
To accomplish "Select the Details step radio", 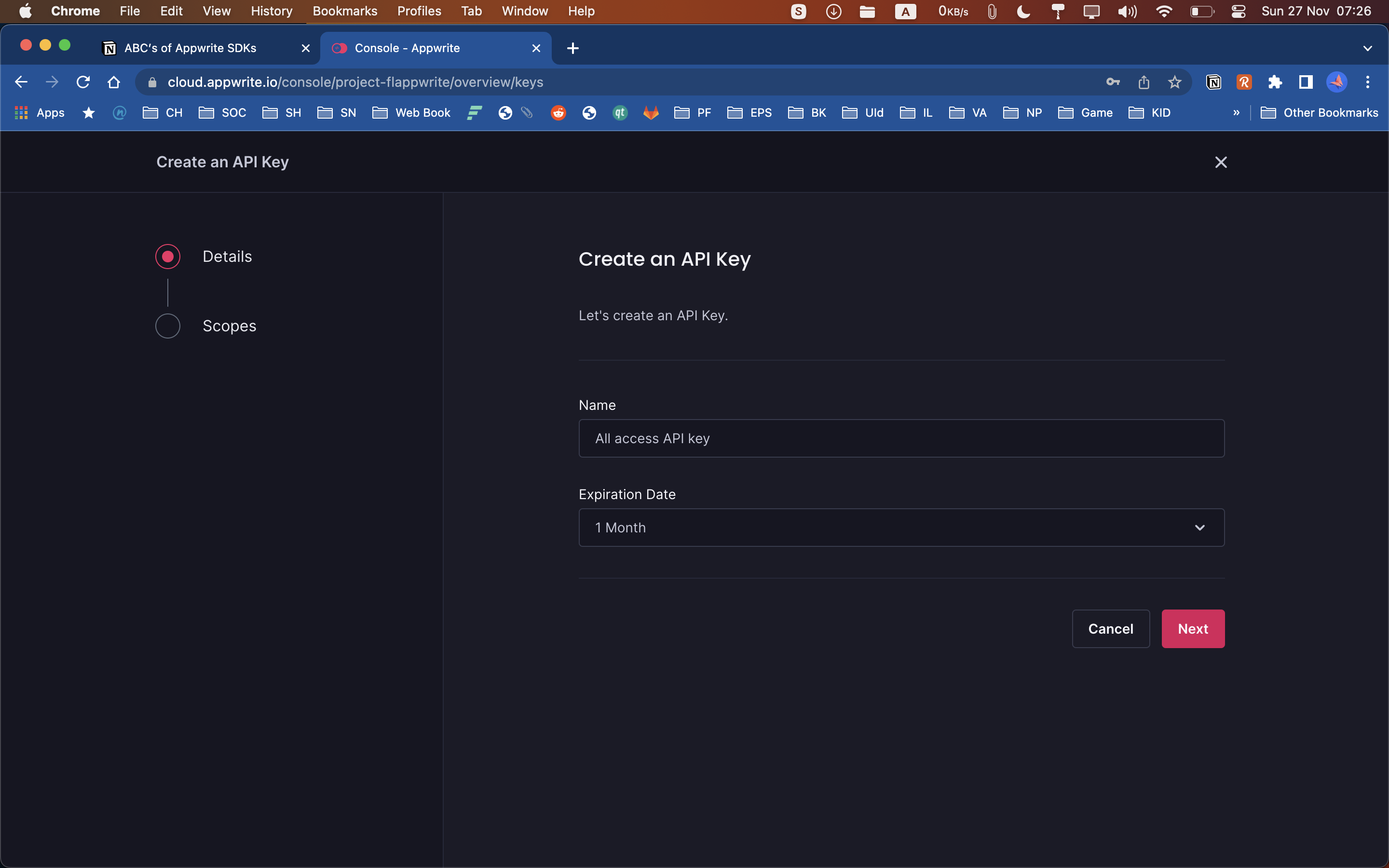I will pos(168,257).
